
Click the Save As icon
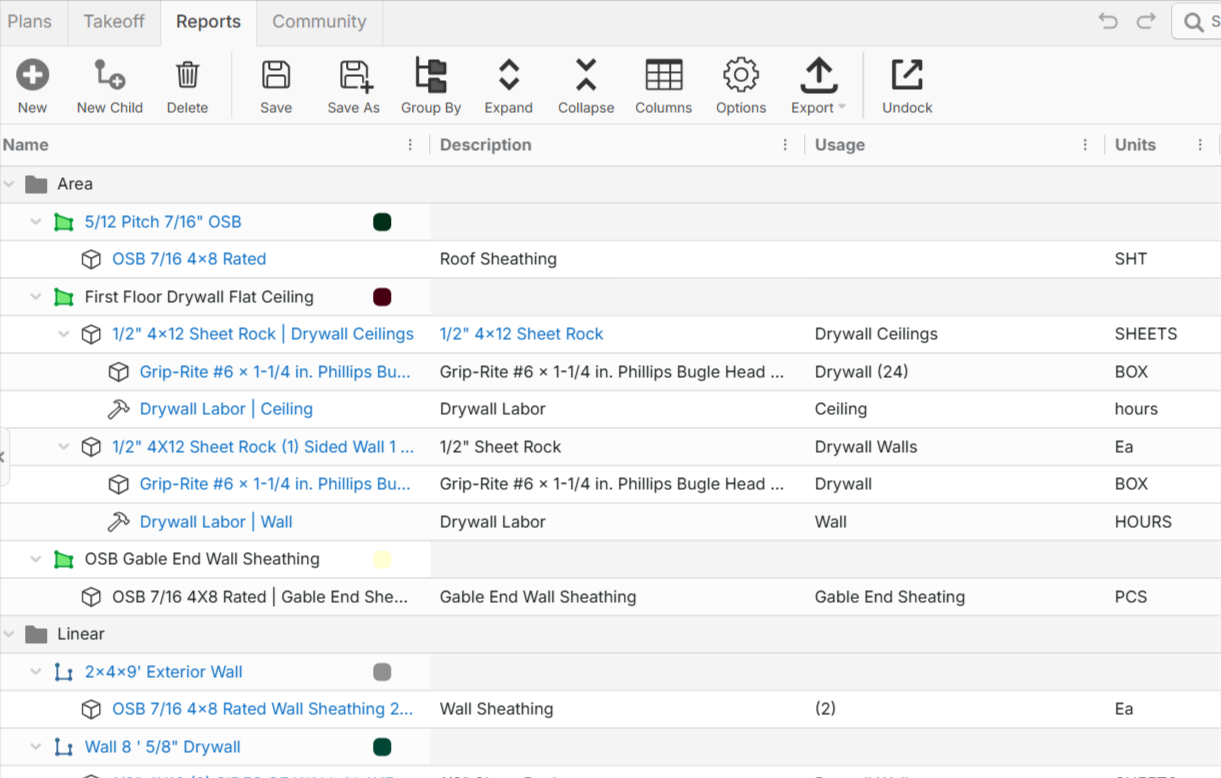tap(355, 75)
